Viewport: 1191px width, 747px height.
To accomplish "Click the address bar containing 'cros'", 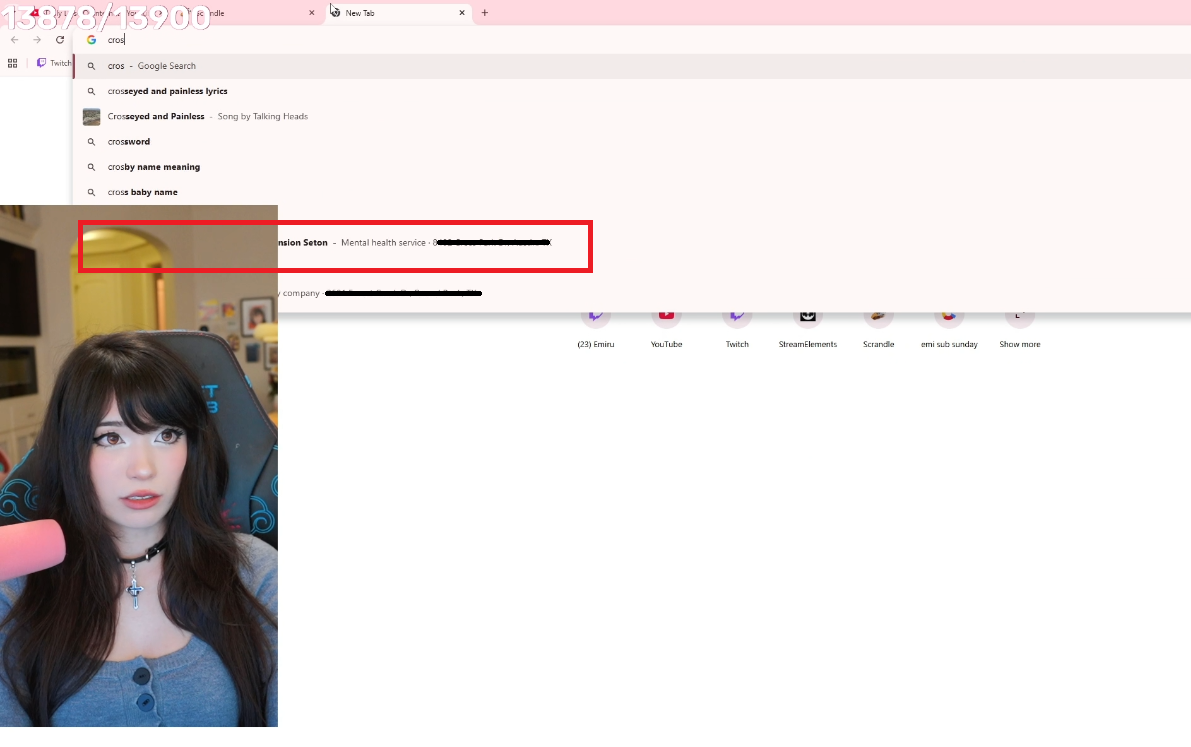I will click(x=630, y=40).
